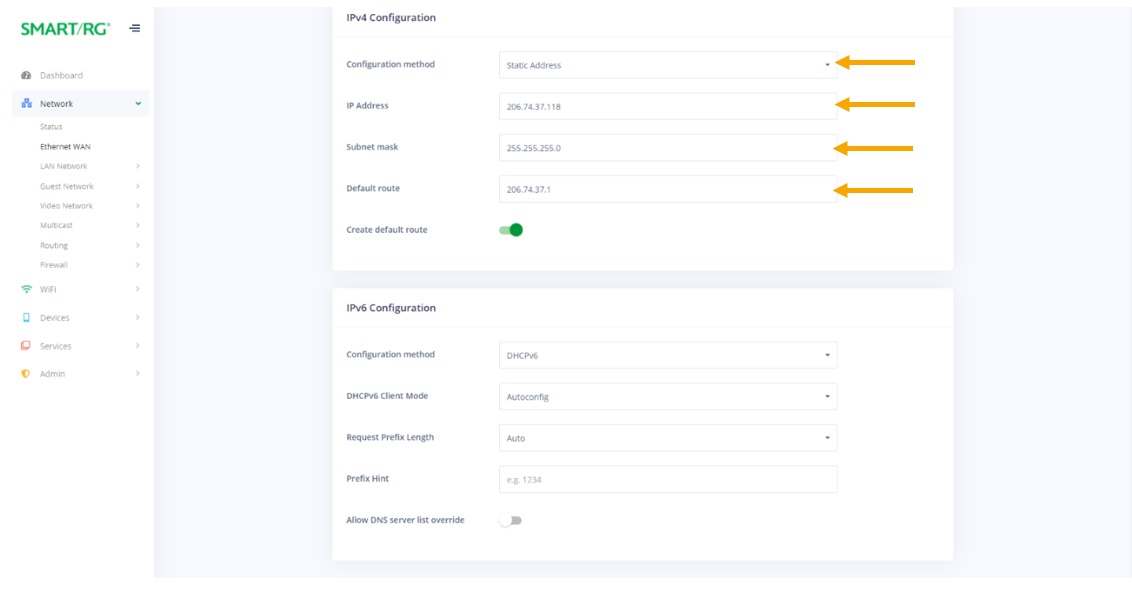Screen dimensions: 1132x589
Task: Click the Devices phone icon
Action: pyautogui.click(x=26, y=318)
